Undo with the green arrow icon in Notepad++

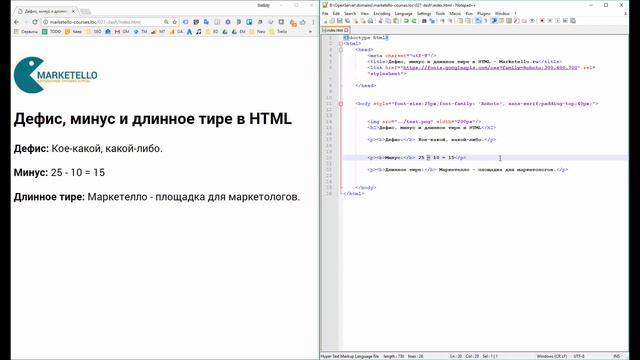[x=407, y=20]
